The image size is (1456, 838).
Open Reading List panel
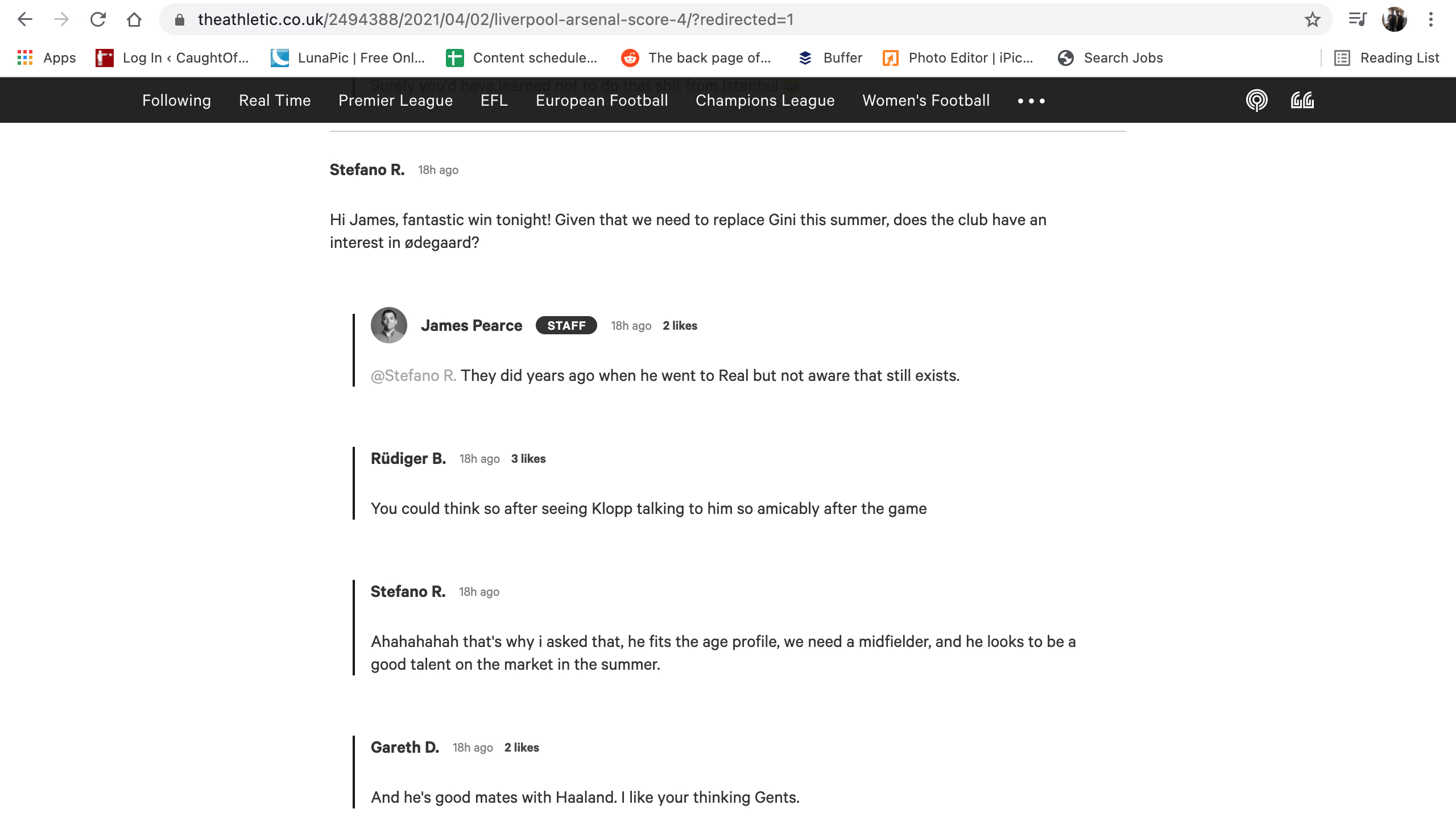click(1387, 57)
